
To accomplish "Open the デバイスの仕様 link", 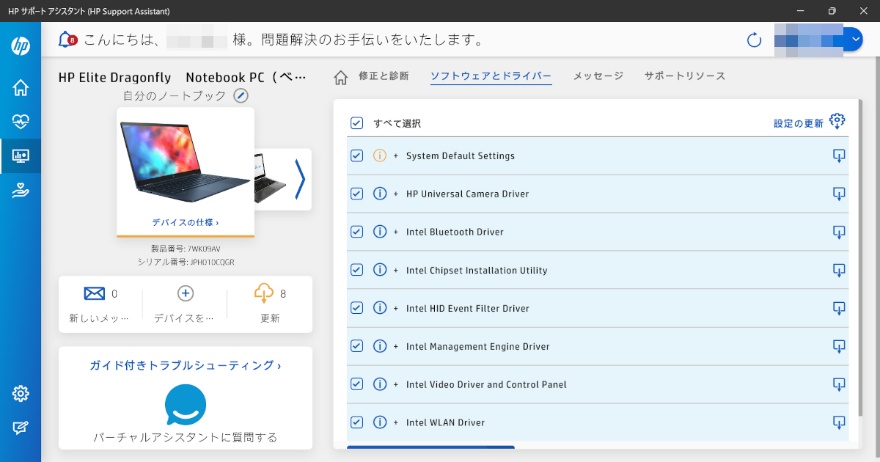I will [x=185, y=222].
